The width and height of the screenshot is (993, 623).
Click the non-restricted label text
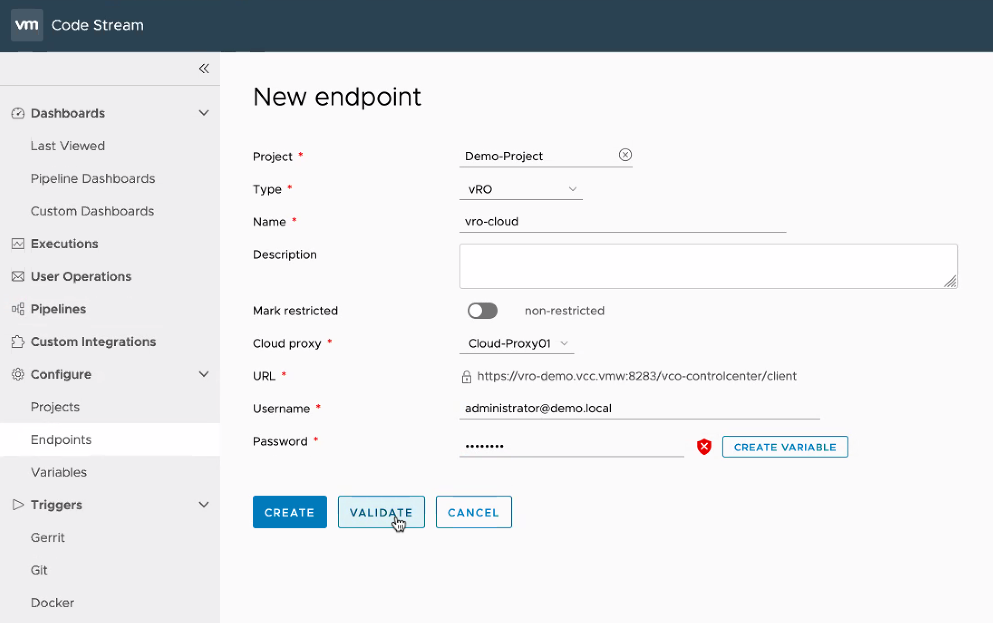pos(565,311)
